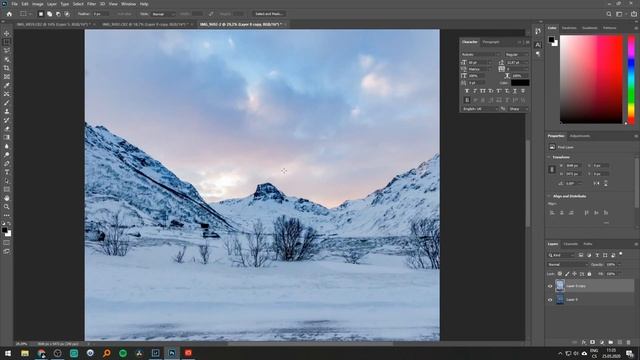Toggle the layer filter on/off switch
Image resolution: width=640 pixels, height=360 pixels.
tap(621, 254)
